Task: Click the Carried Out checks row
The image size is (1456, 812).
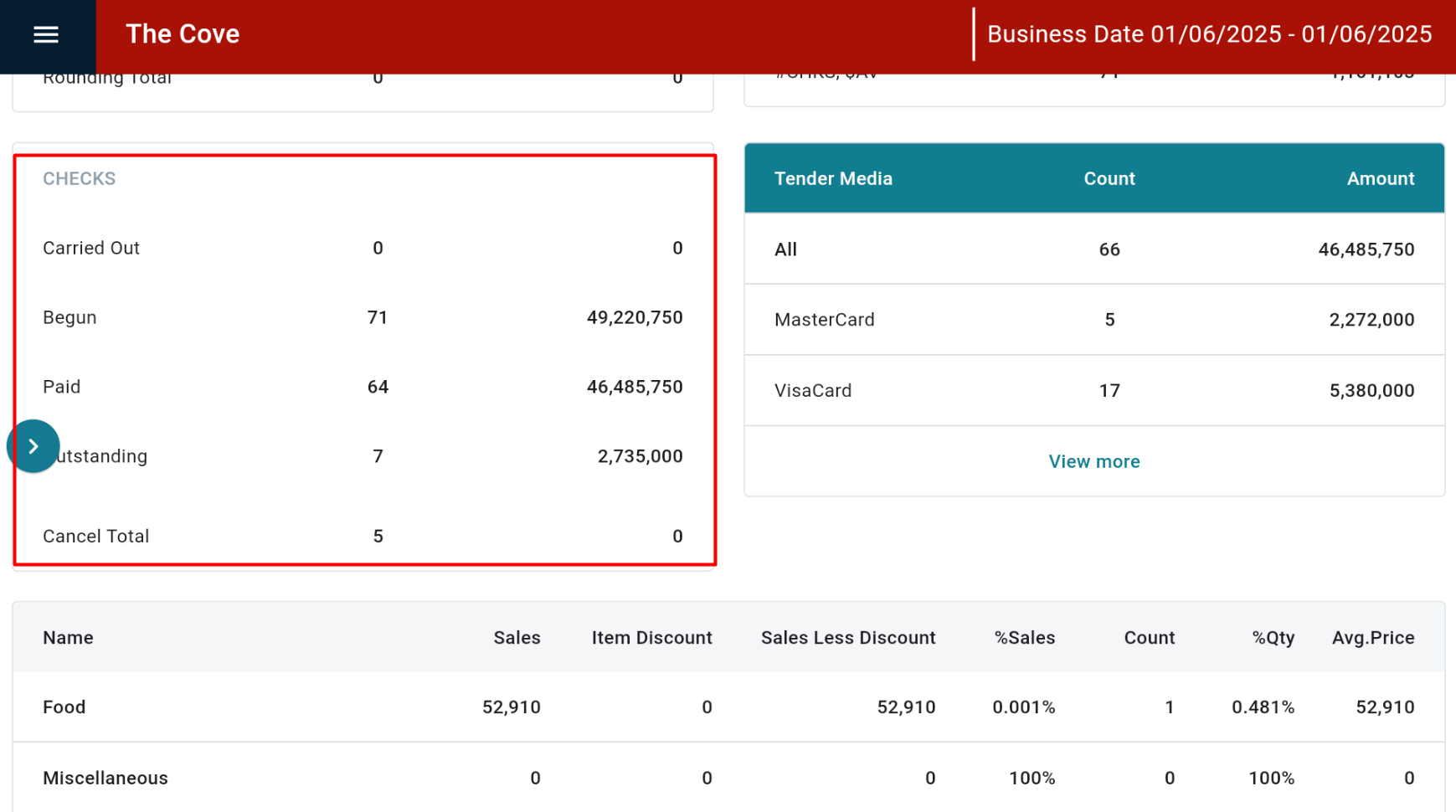Action: (363, 249)
